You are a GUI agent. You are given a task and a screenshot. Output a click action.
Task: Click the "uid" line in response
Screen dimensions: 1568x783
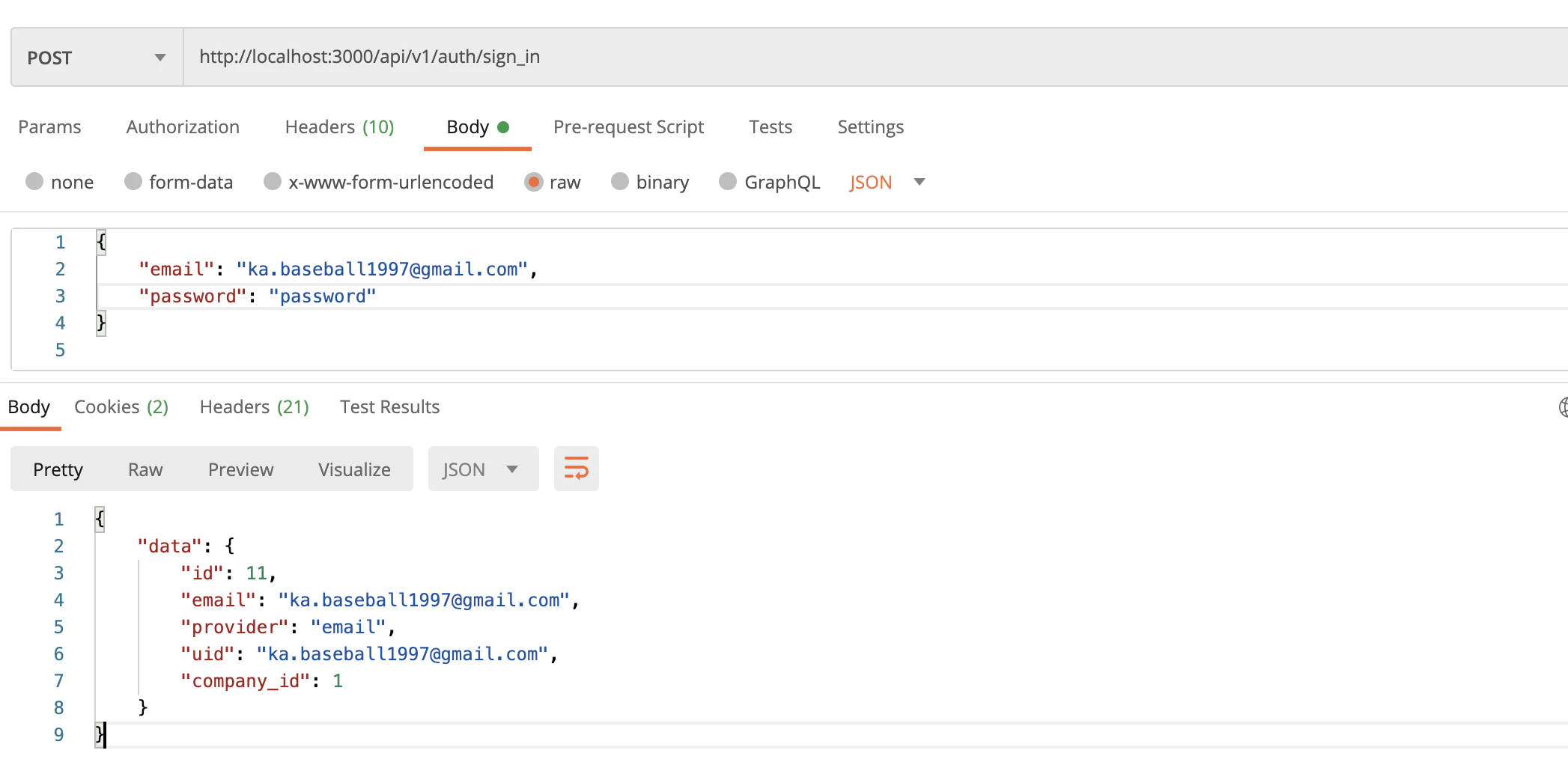click(369, 654)
